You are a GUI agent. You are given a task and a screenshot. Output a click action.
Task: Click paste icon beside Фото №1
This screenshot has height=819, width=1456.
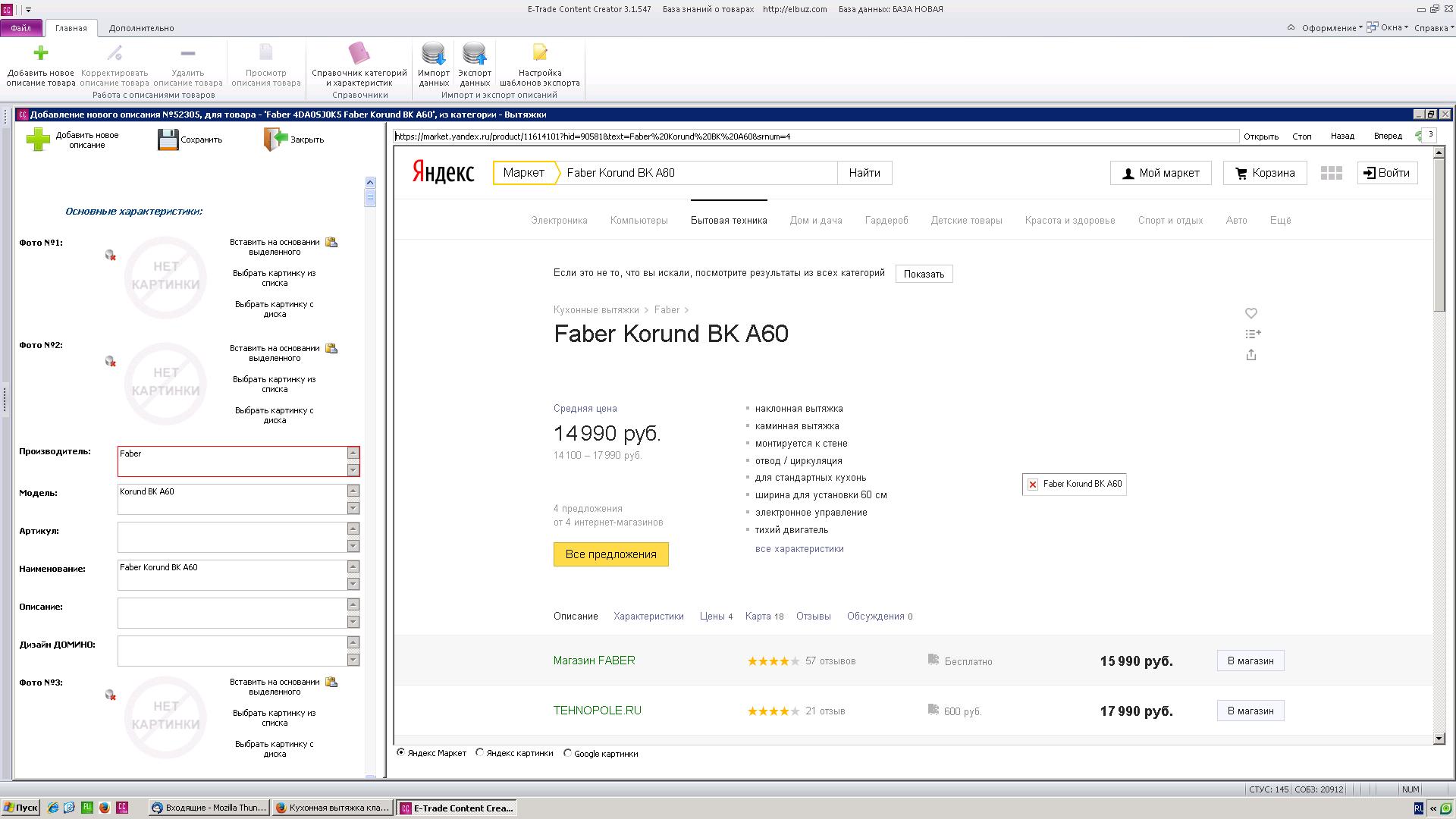point(331,243)
